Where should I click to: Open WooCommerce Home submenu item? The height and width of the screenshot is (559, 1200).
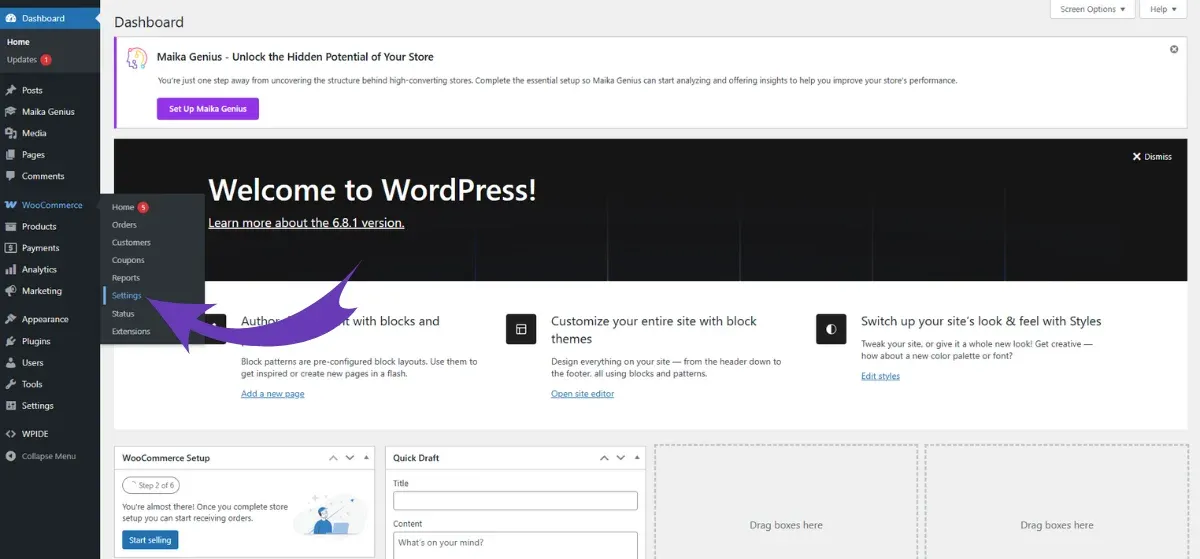point(123,207)
